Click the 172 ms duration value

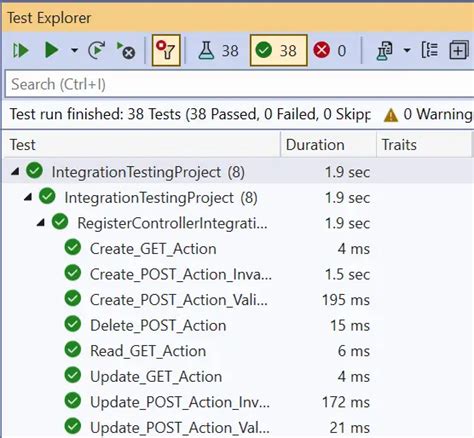(x=346, y=402)
